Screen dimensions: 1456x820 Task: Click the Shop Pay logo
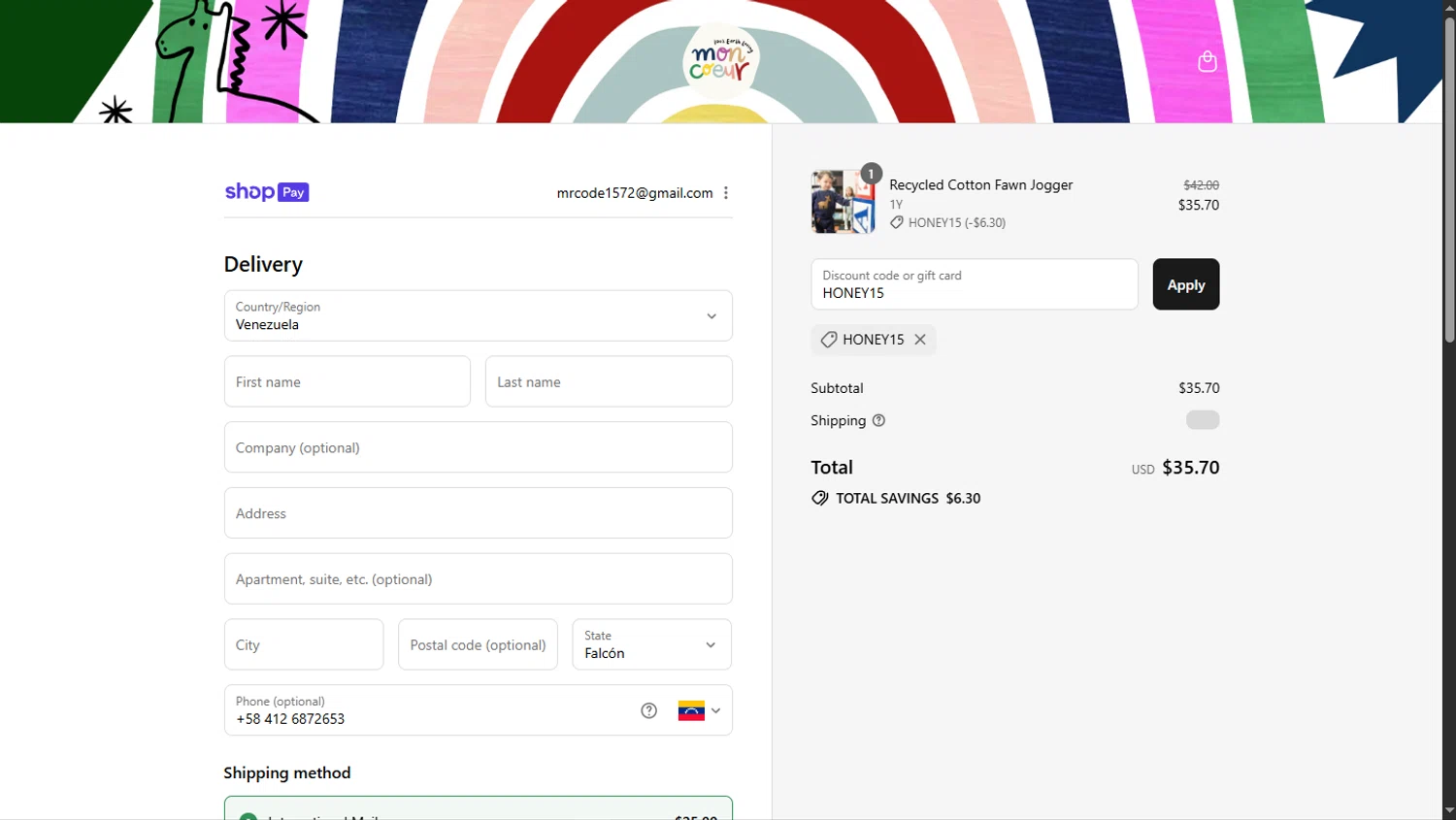click(x=267, y=192)
